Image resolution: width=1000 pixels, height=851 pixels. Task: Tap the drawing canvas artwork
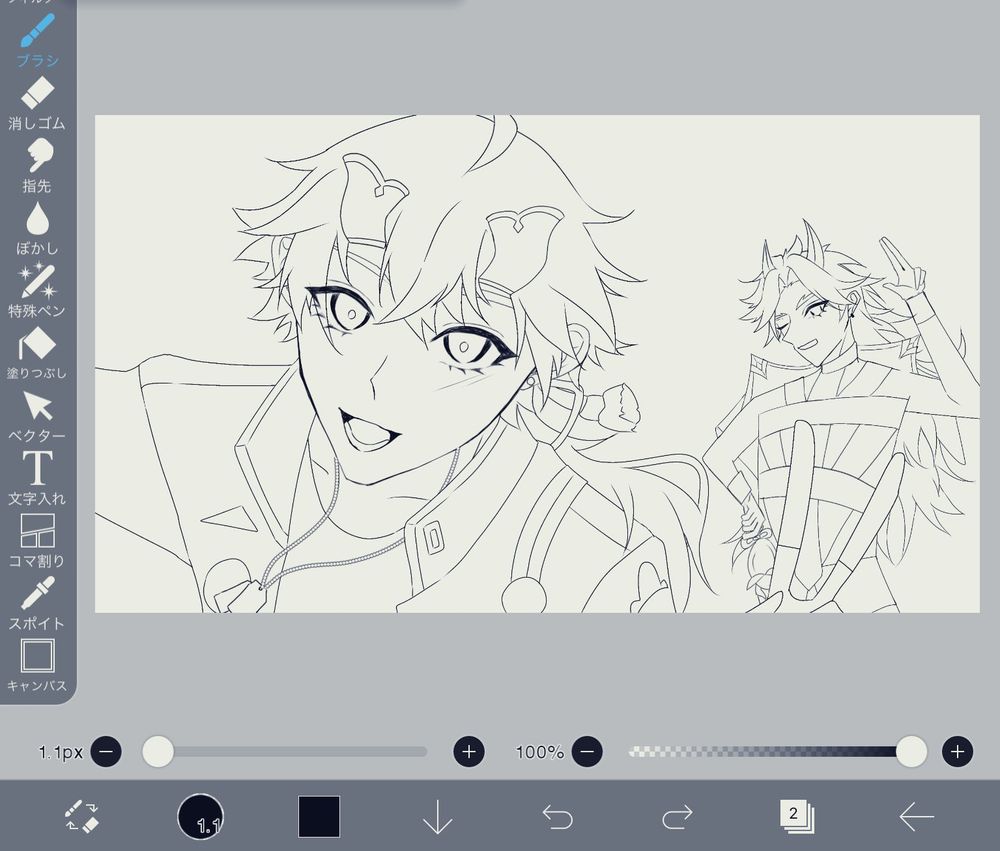[x=537, y=364]
